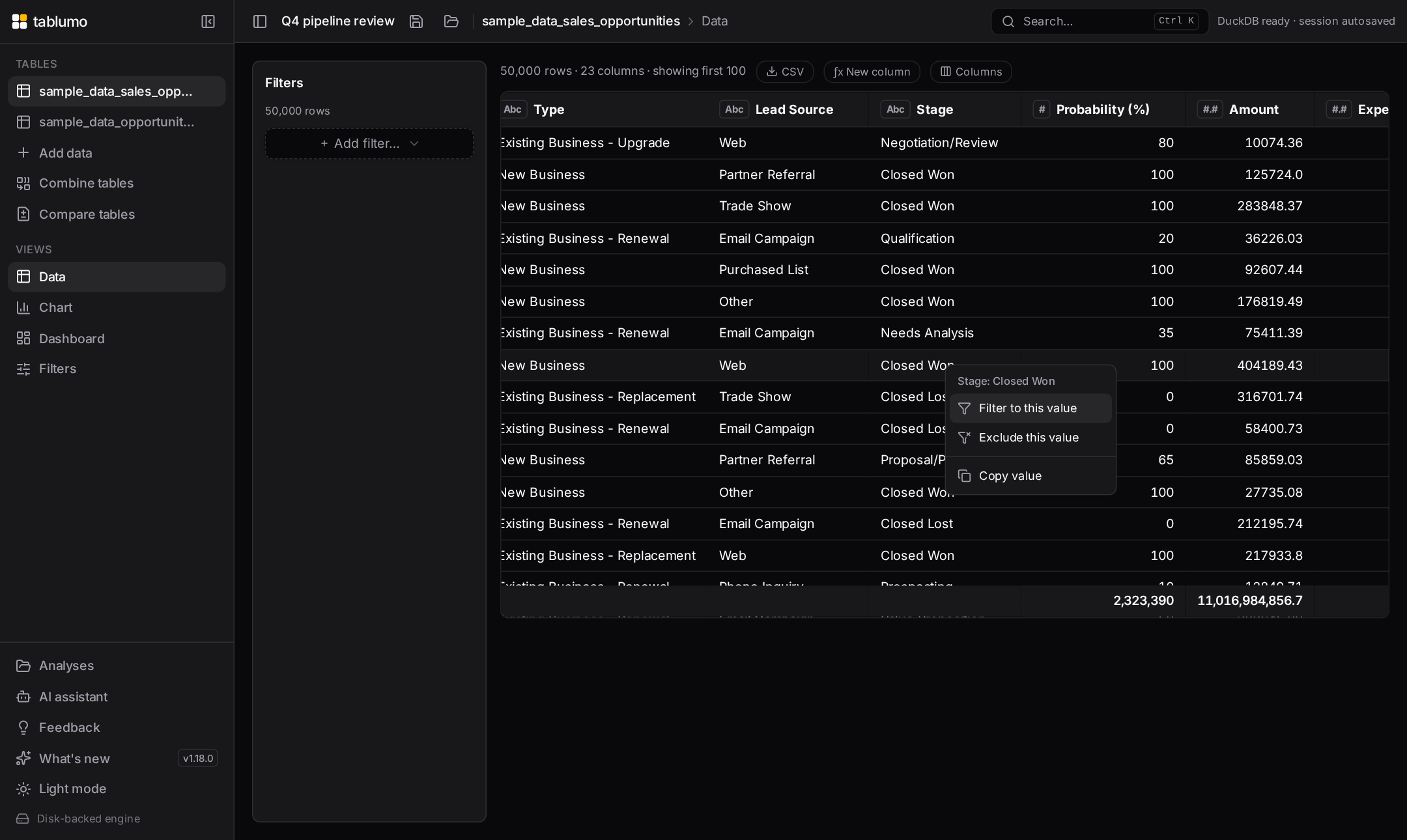Switch to the Chart view

[117, 307]
